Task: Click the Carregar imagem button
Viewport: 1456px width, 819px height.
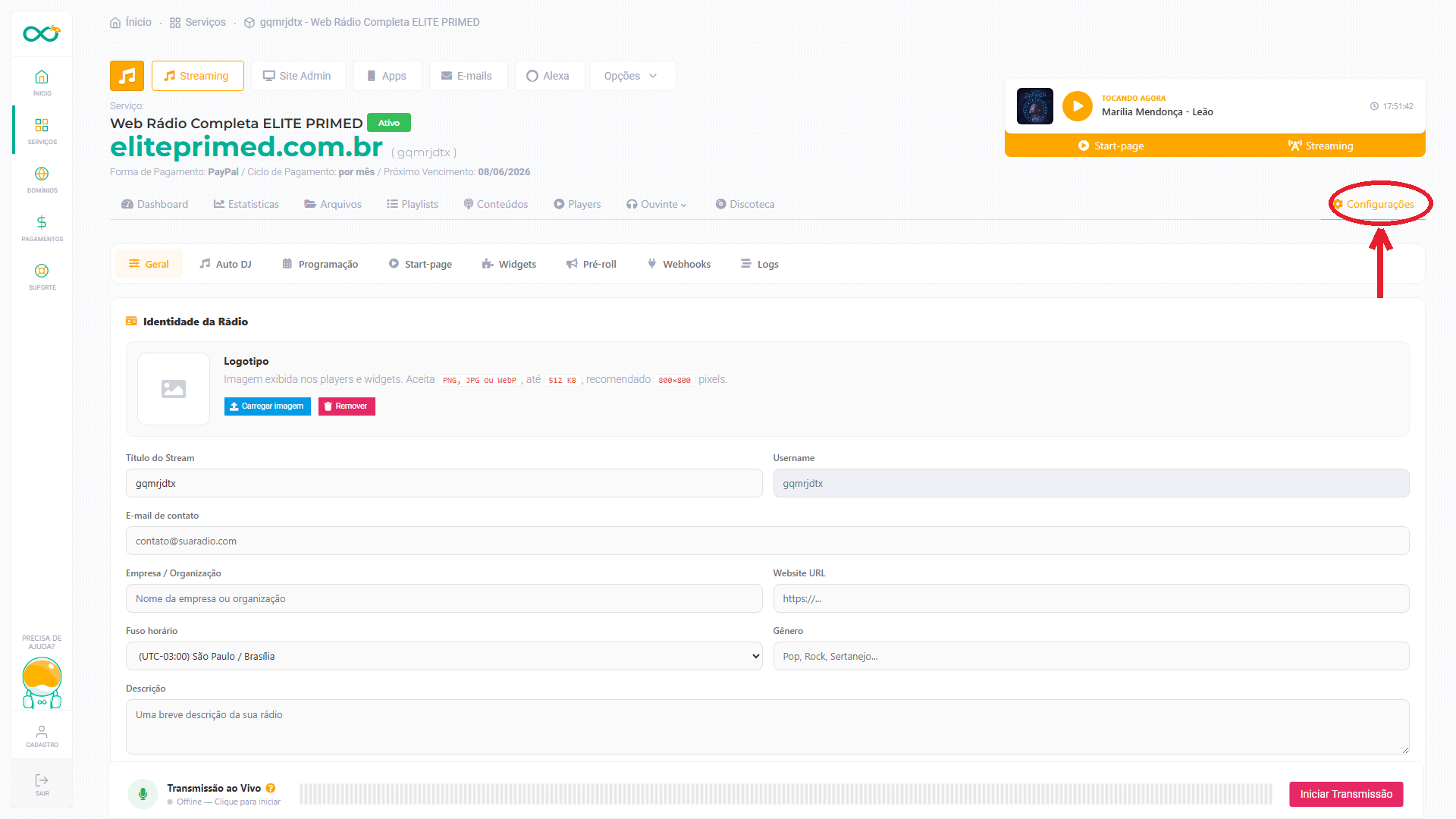Action: (x=267, y=406)
